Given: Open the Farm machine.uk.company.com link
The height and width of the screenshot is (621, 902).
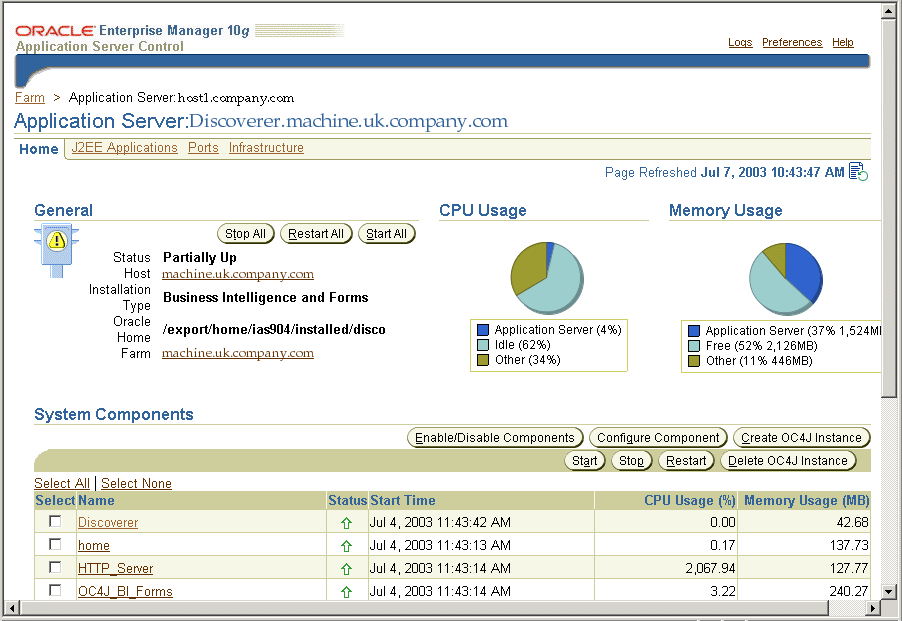Looking at the screenshot, I should (x=238, y=352).
